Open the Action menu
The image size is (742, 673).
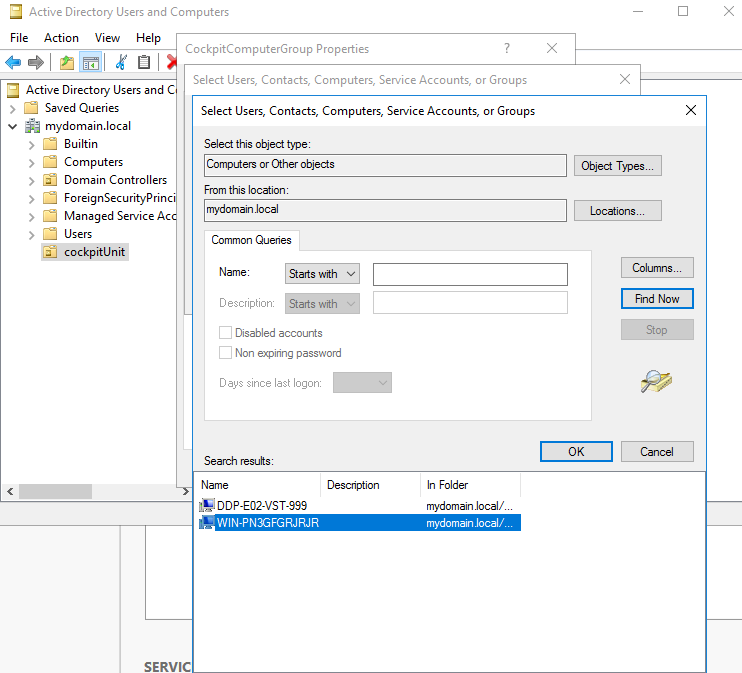coord(62,38)
